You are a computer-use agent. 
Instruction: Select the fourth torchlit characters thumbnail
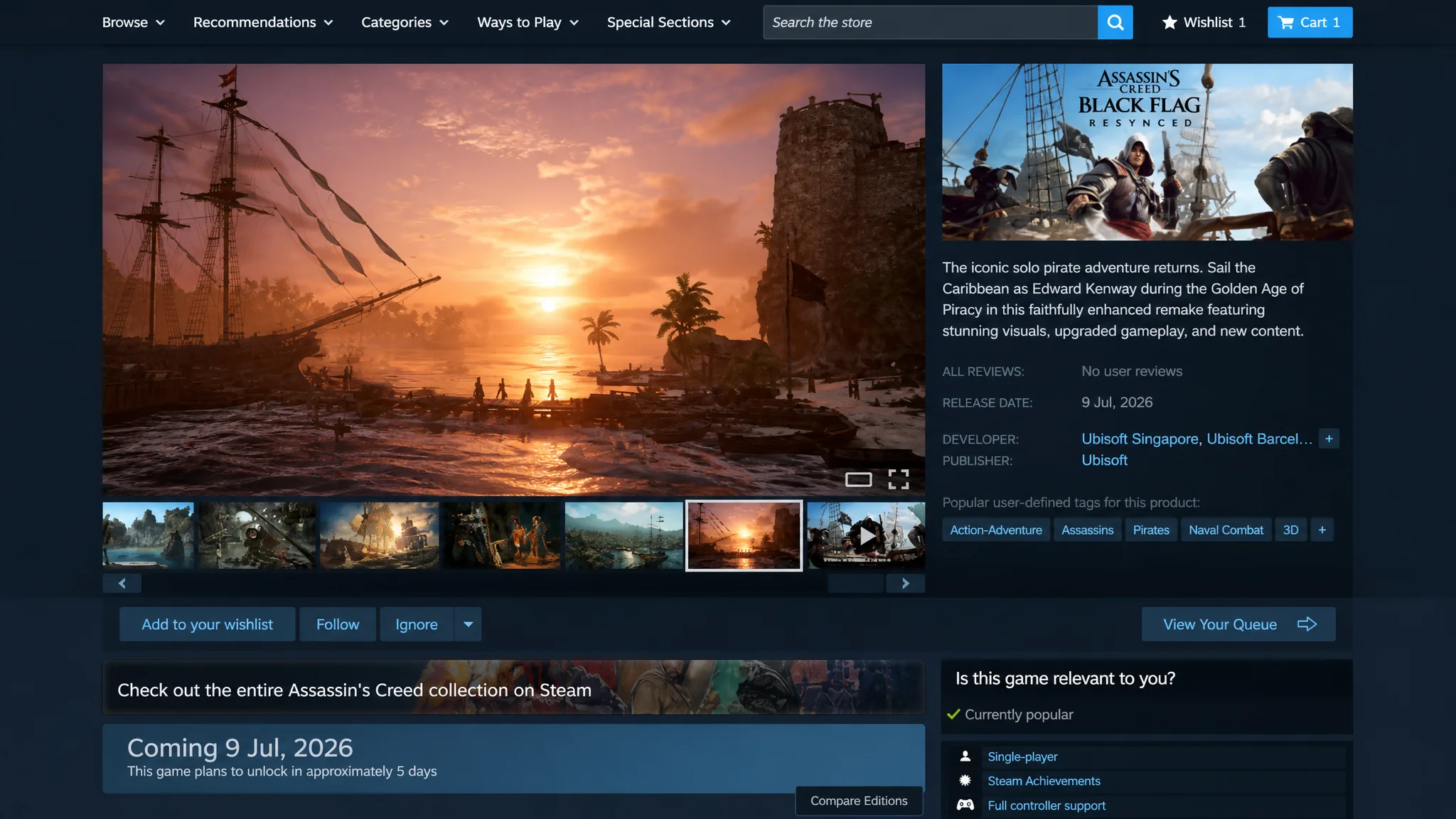(501, 535)
